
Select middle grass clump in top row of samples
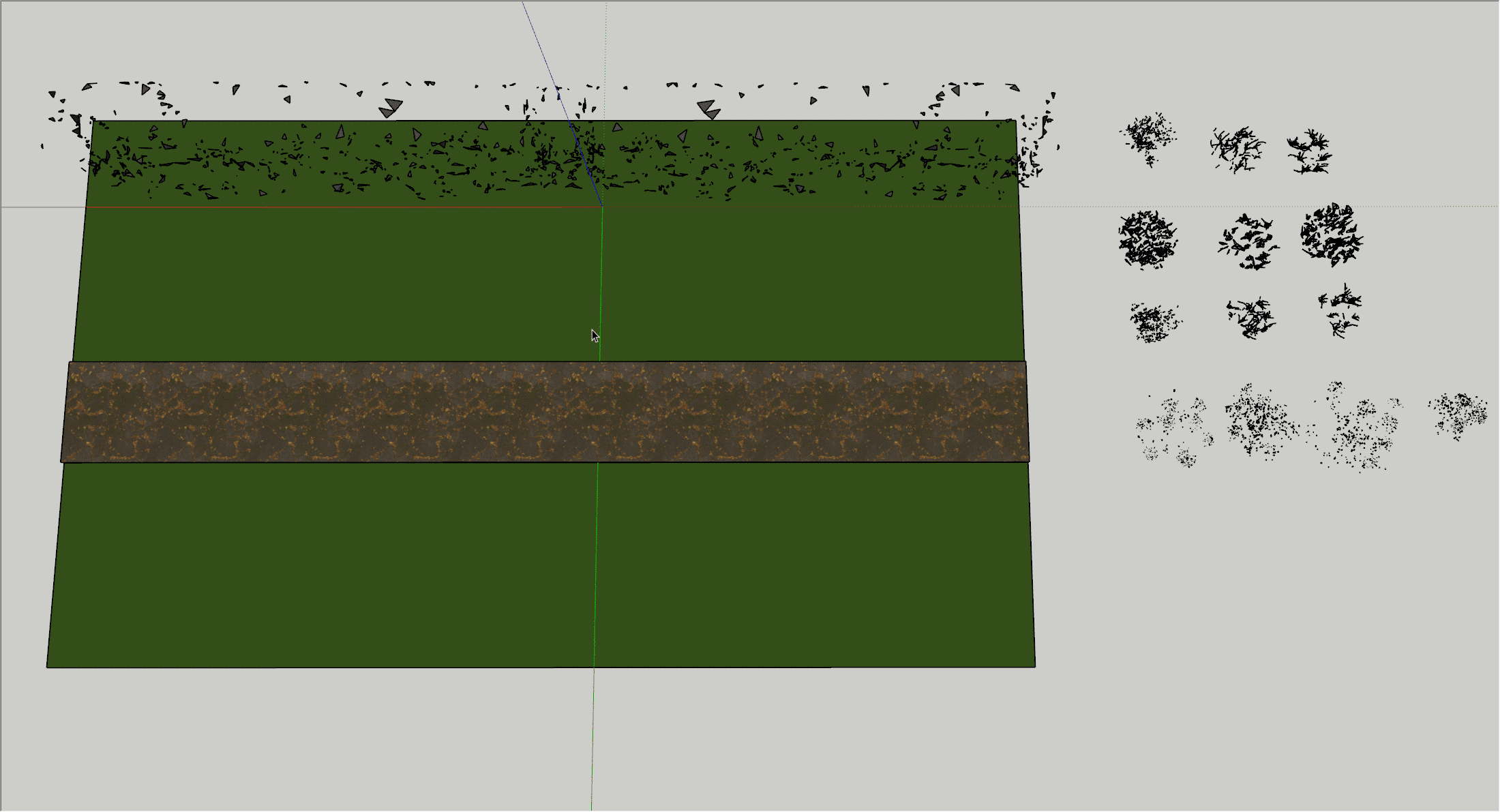pyautogui.click(x=1237, y=149)
